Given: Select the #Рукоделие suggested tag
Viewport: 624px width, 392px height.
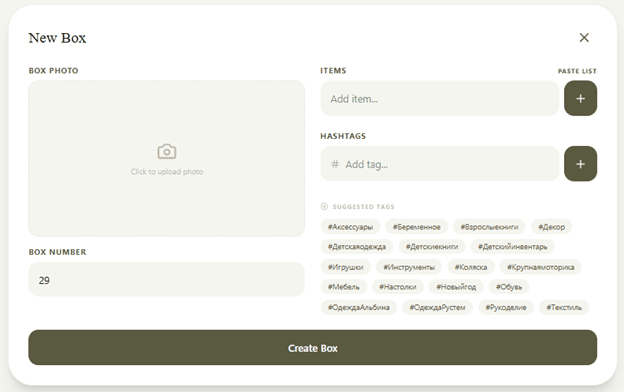Looking at the screenshot, I should pyautogui.click(x=506, y=307).
